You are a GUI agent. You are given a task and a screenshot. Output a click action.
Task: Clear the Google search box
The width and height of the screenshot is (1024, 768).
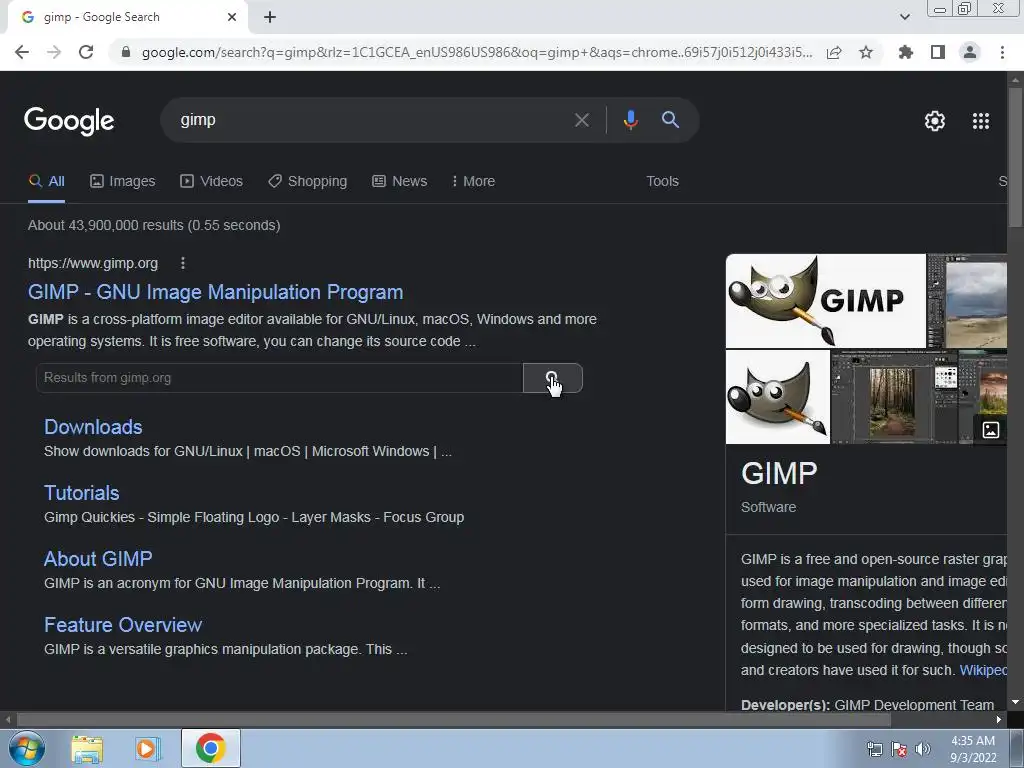[x=581, y=120]
